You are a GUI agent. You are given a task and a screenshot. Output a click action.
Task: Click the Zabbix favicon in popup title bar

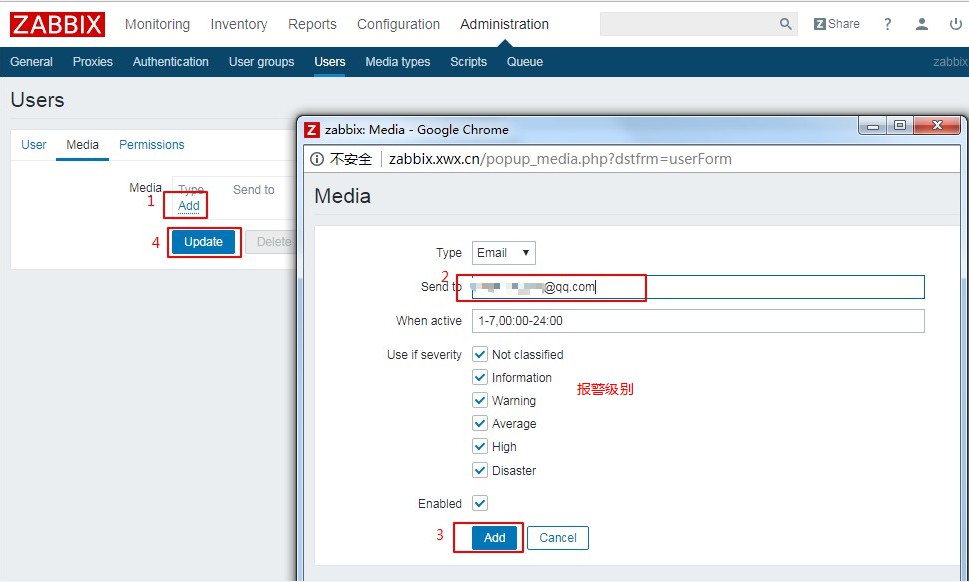click(x=312, y=129)
